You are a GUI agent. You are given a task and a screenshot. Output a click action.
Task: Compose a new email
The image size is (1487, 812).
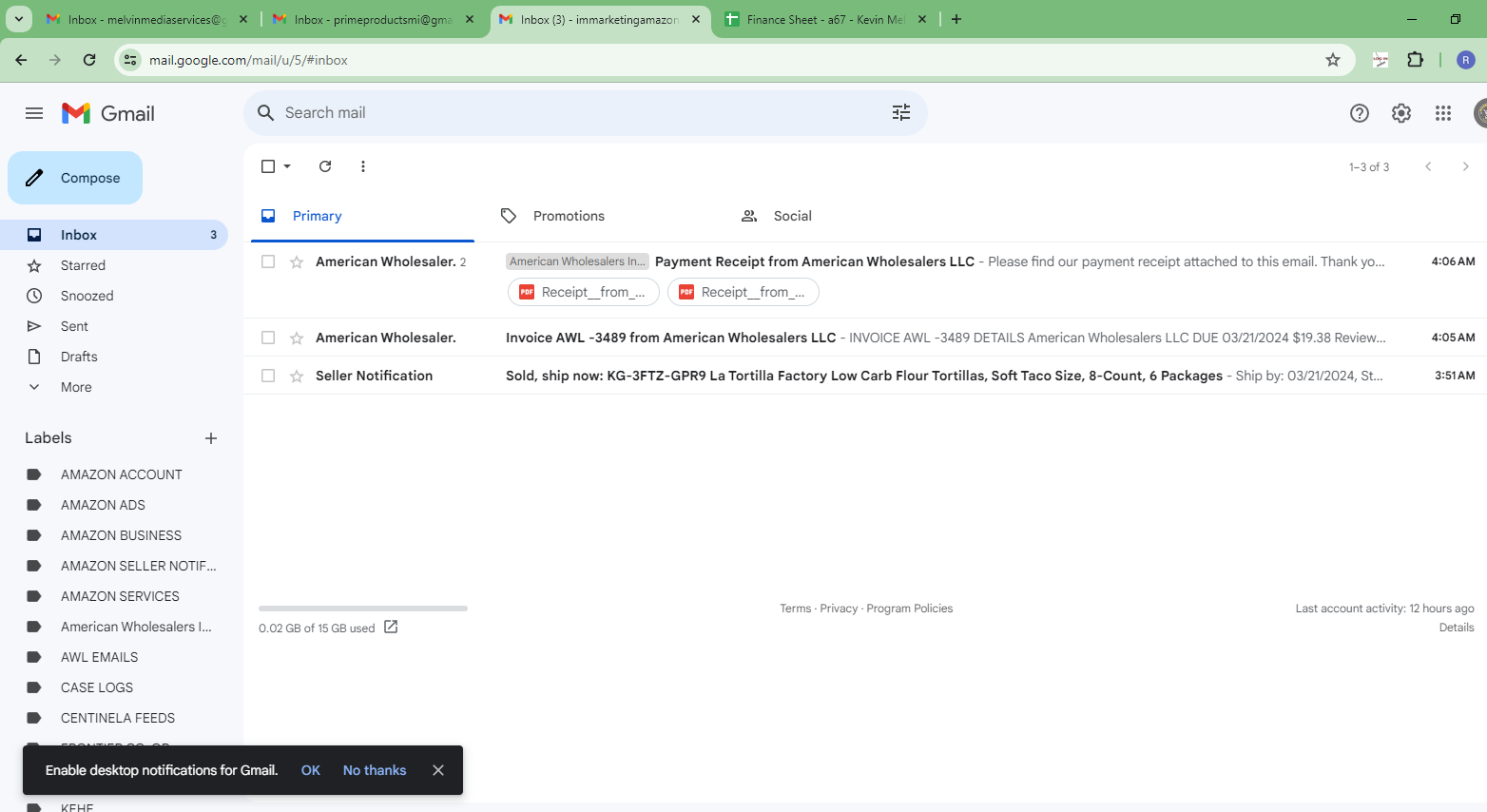pos(75,178)
